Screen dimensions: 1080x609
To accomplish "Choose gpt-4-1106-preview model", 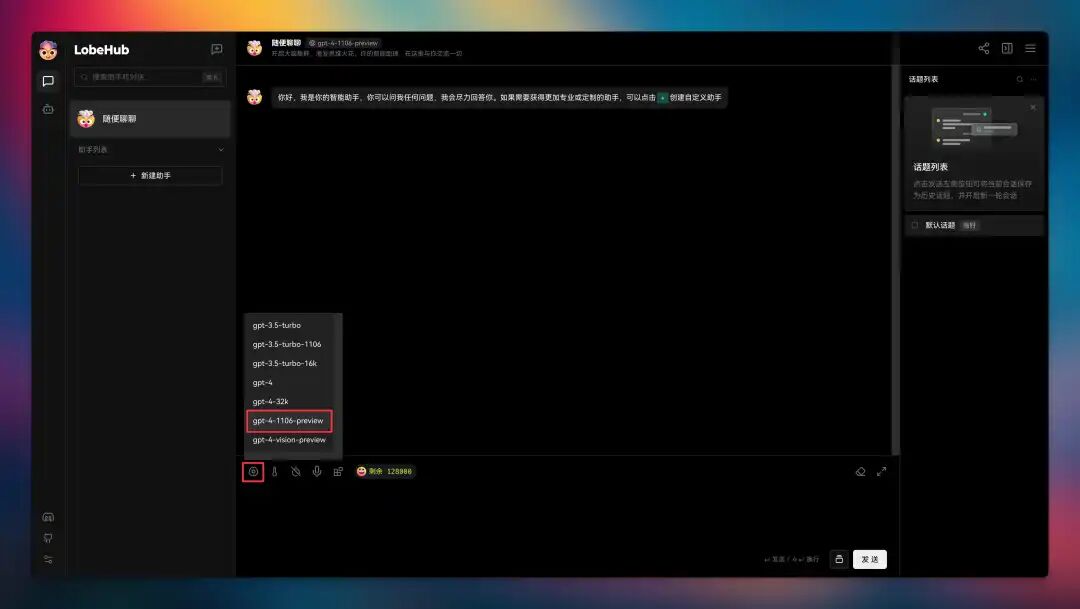I will (289, 420).
